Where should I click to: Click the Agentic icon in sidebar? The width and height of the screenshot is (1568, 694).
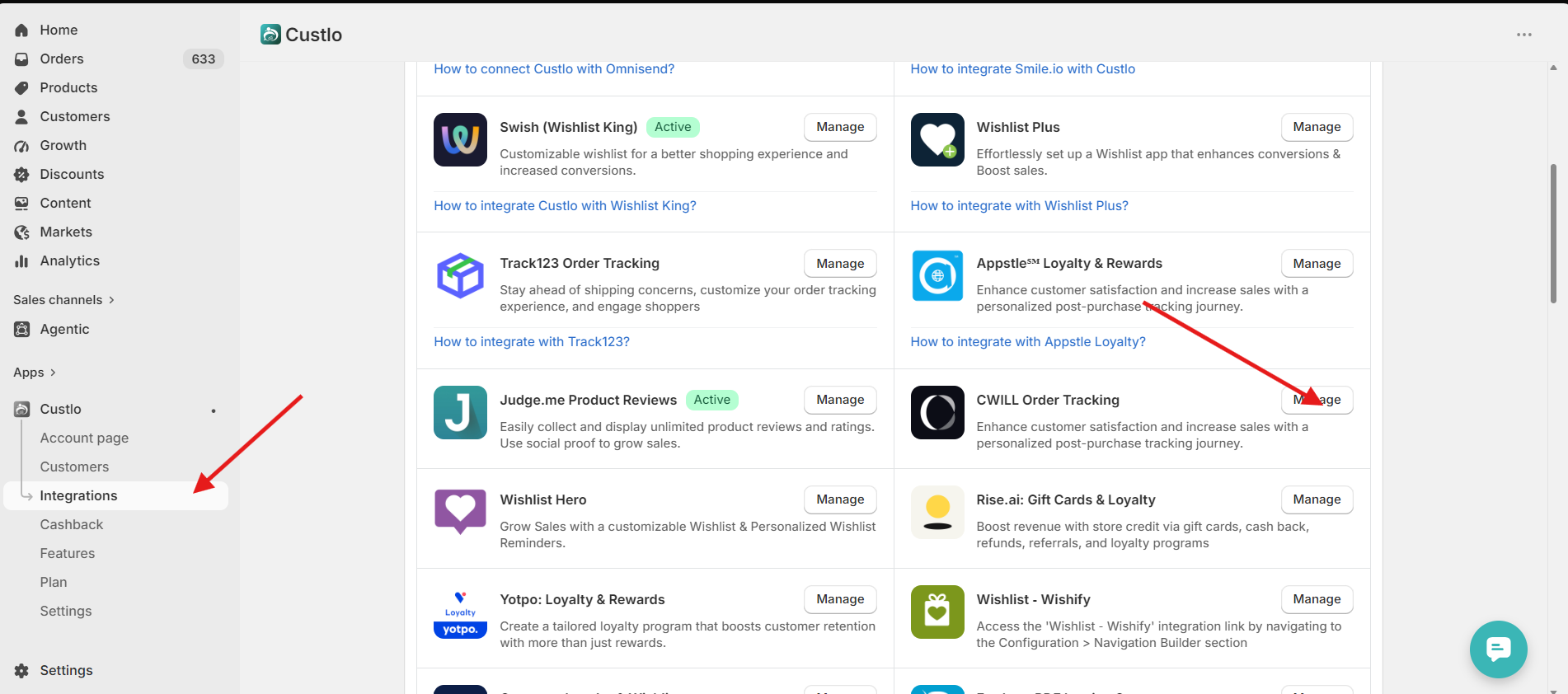21,330
